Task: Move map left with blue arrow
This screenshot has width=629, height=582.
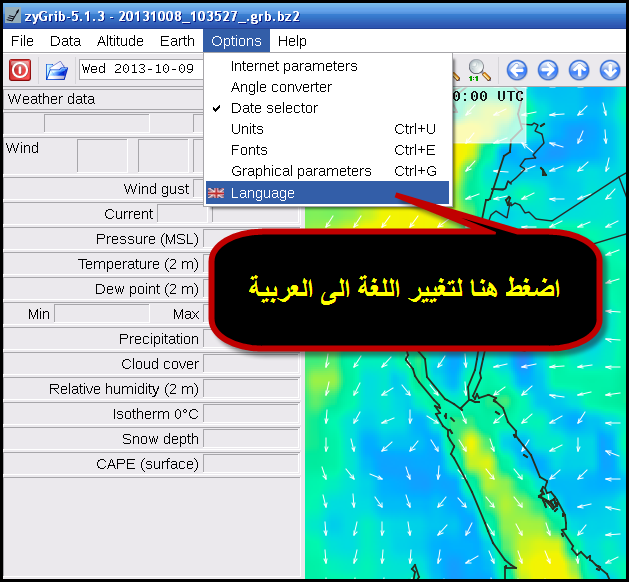Action: coord(517,70)
